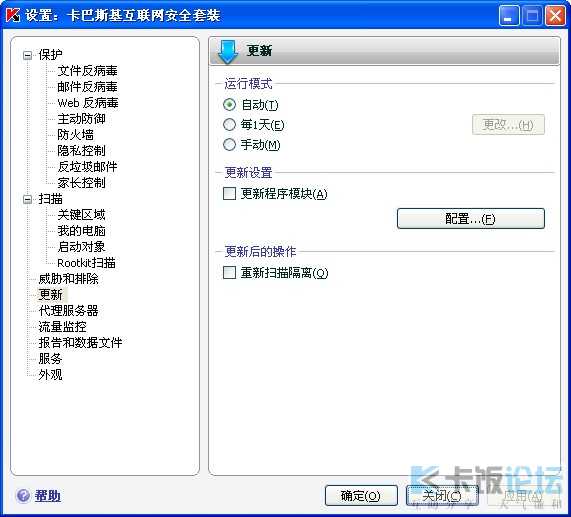Minimize the settings window

[509, 16]
